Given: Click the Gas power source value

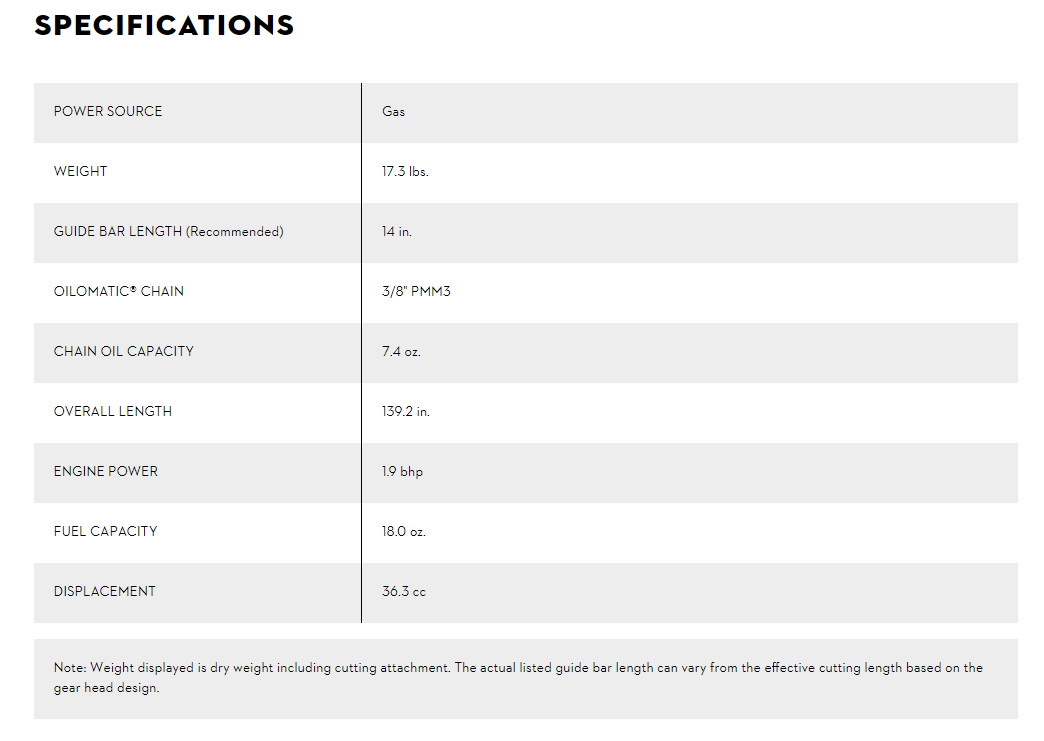Looking at the screenshot, I should [393, 112].
